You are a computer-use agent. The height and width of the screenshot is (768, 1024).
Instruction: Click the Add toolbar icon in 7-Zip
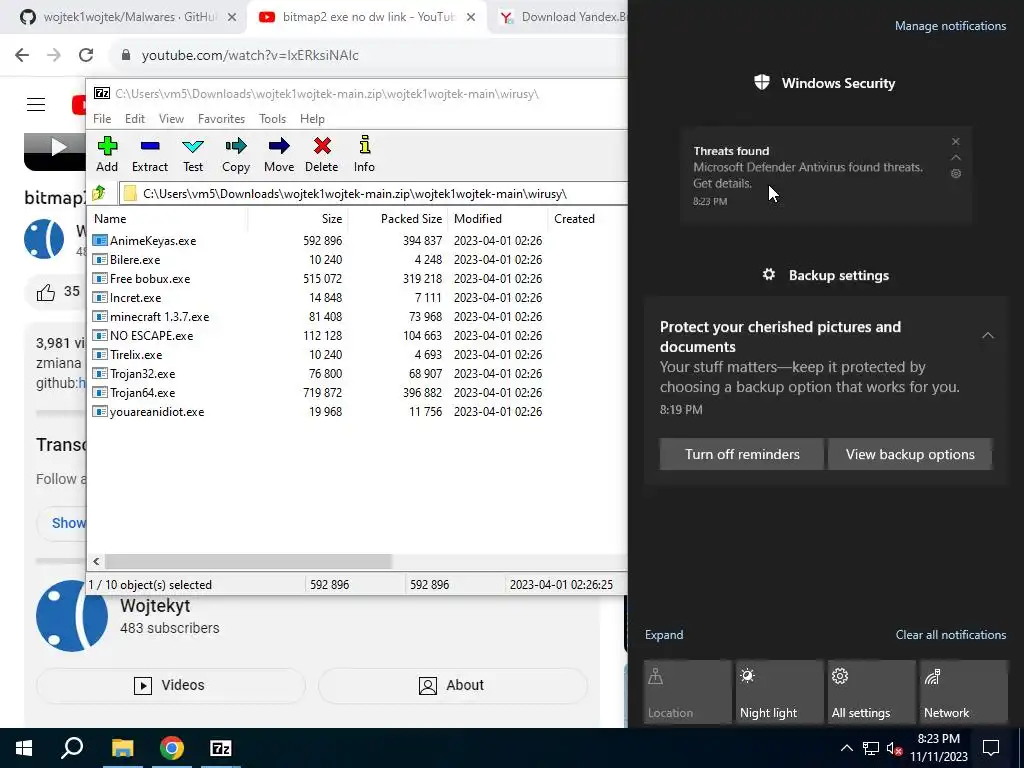coord(107,154)
